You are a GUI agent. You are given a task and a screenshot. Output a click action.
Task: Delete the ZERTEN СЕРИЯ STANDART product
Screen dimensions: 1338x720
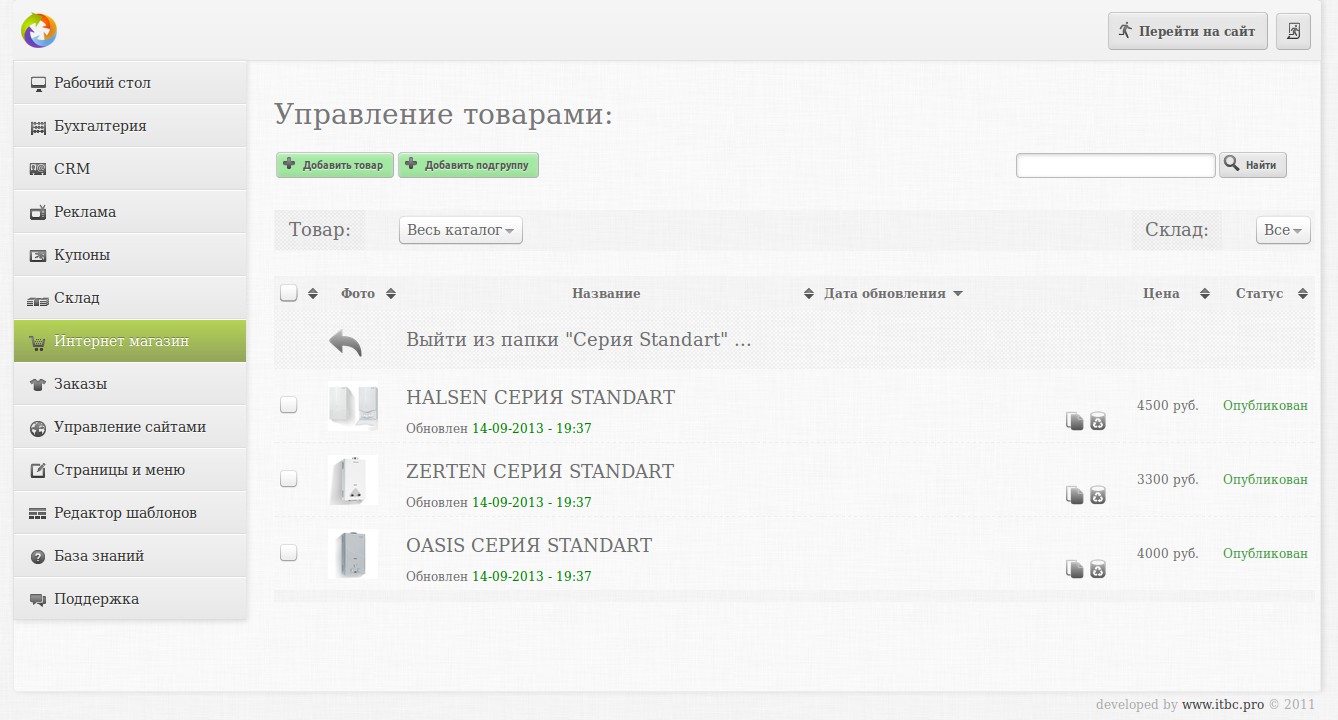[x=1097, y=495]
